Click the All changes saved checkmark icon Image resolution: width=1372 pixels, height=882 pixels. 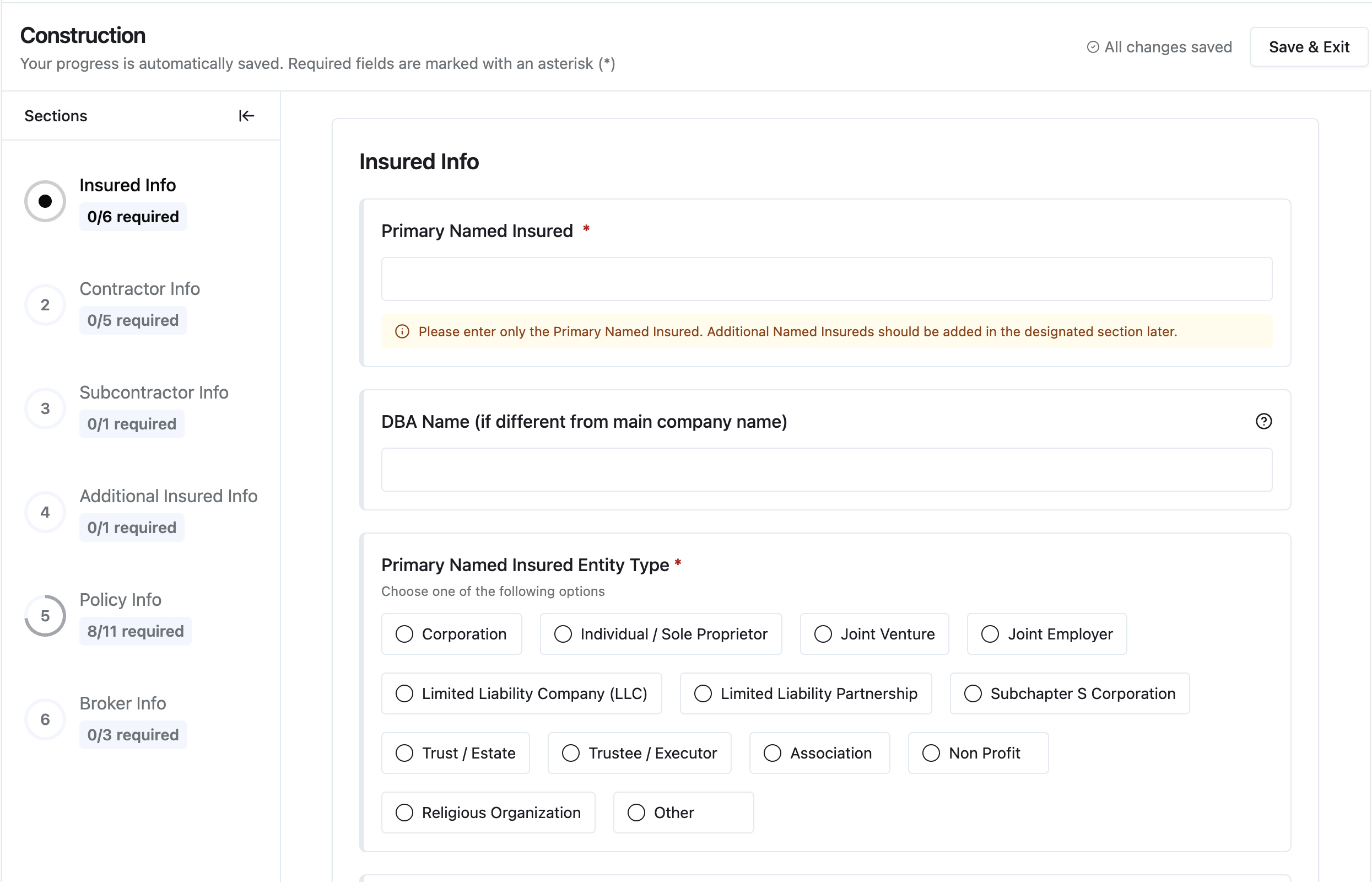(1093, 47)
